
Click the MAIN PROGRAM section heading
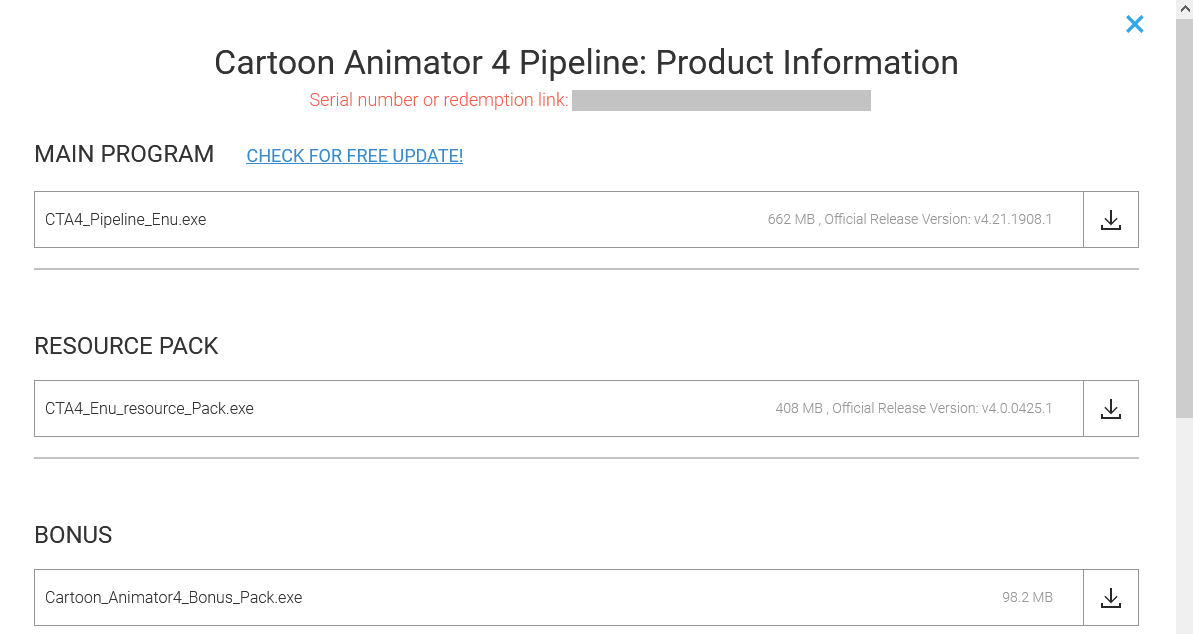point(124,154)
